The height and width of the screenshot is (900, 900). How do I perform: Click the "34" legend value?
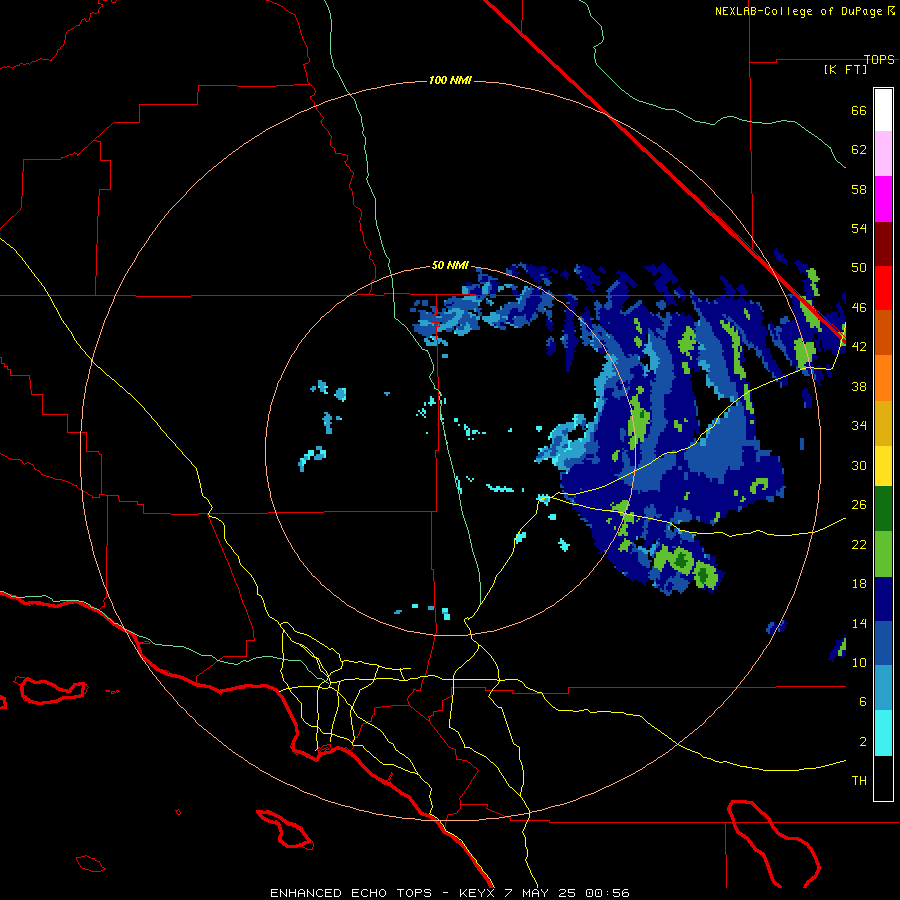coord(859,426)
